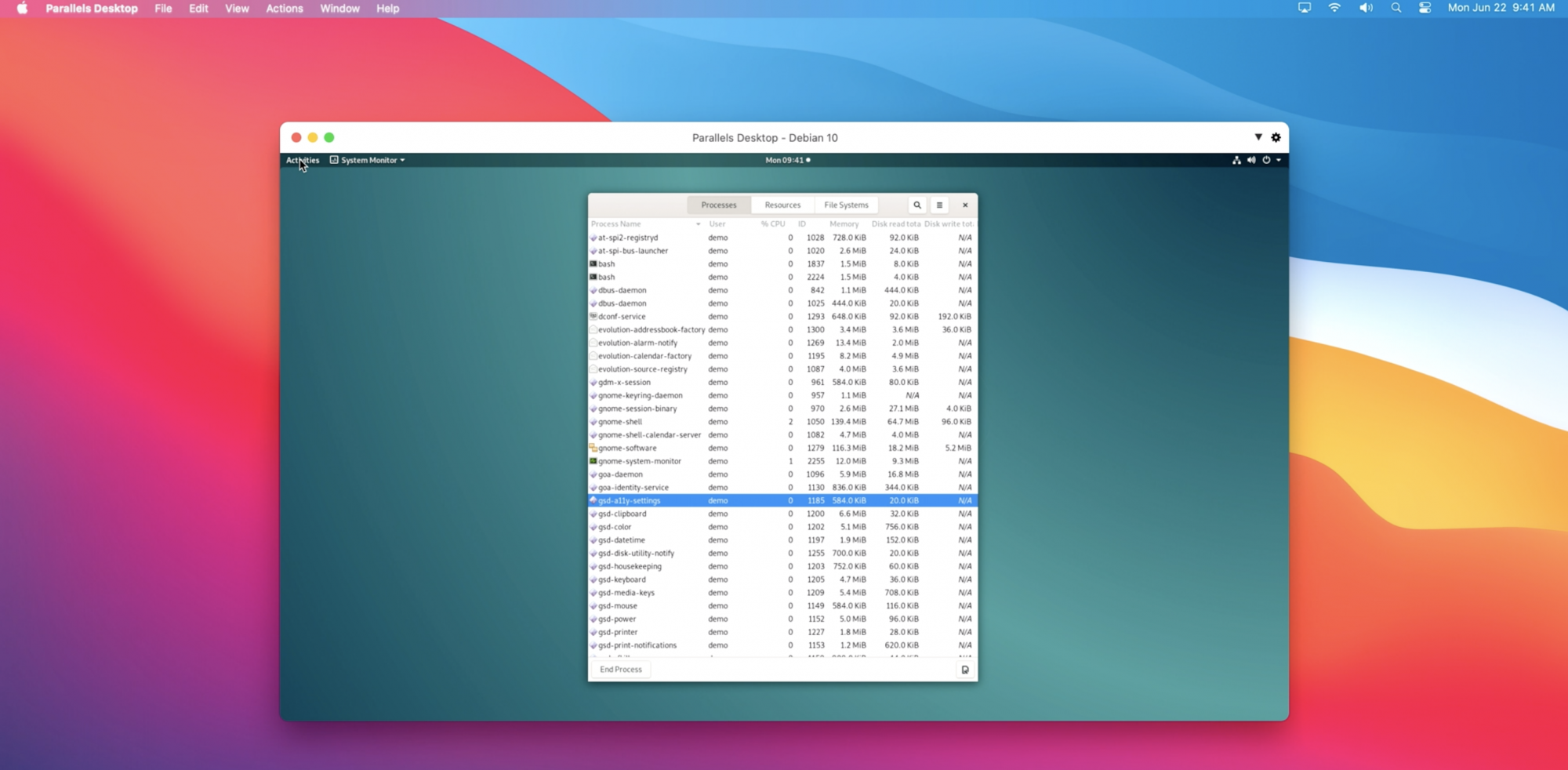Open the Apple menu
This screenshot has width=1568, height=770.
tap(22, 8)
